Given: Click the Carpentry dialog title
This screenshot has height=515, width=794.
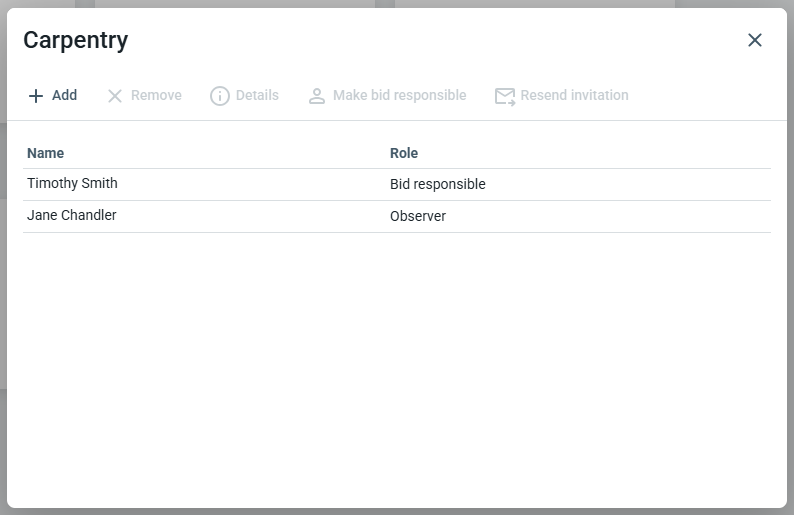Looking at the screenshot, I should pos(76,40).
